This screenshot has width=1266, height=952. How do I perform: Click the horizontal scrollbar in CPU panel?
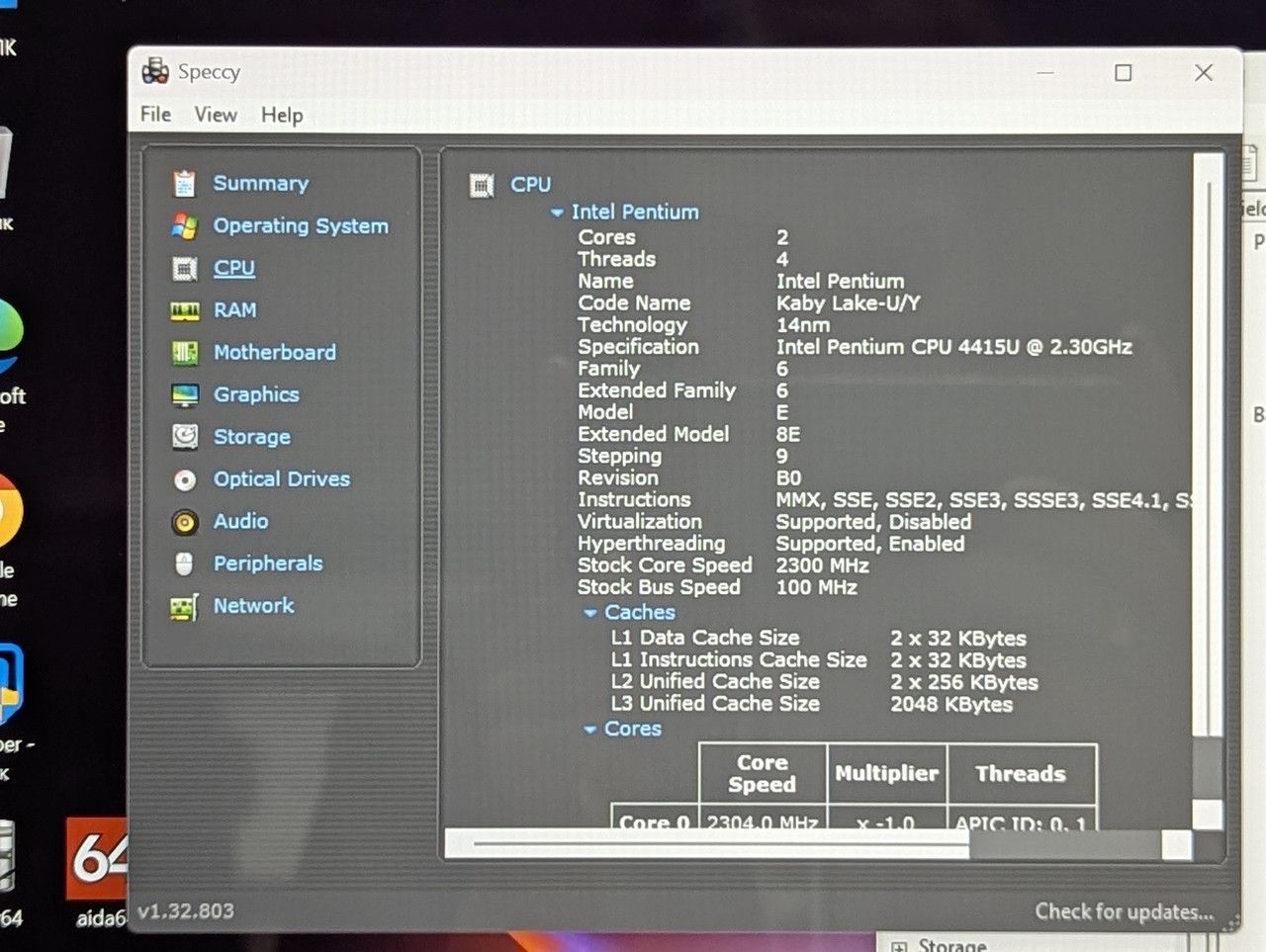[818, 844]
